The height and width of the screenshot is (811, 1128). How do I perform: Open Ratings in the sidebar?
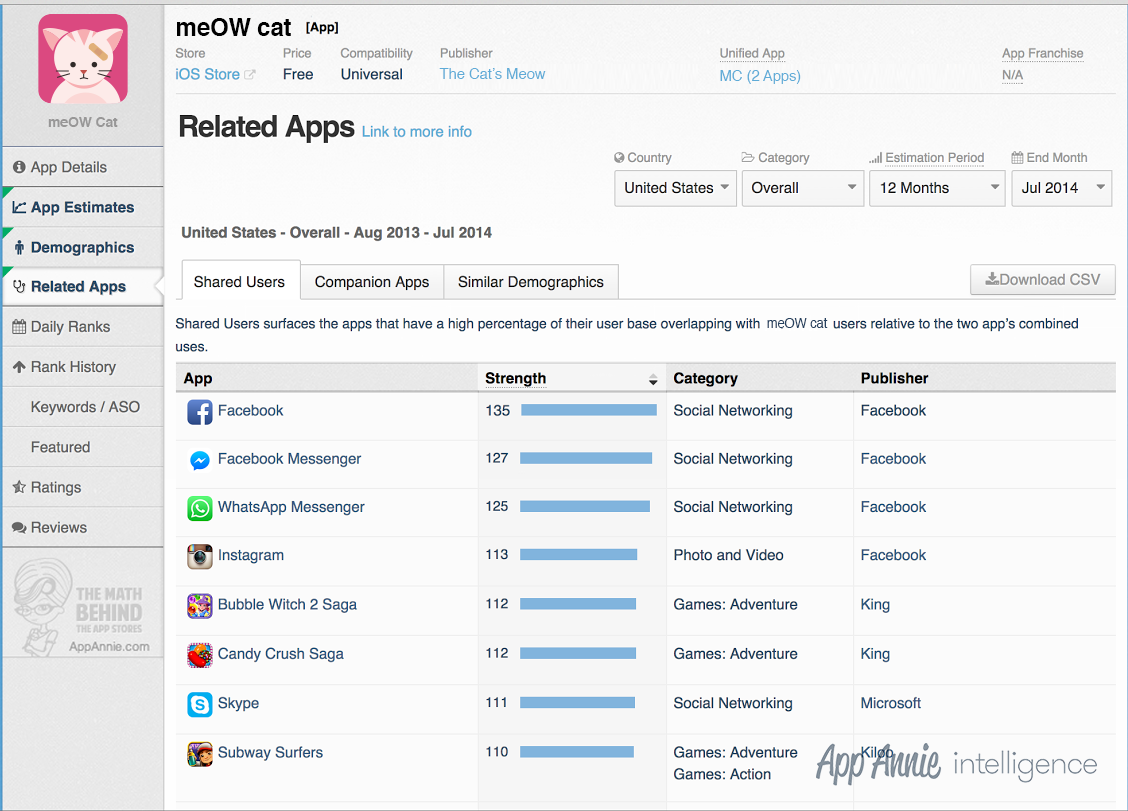tap(83, 487)
